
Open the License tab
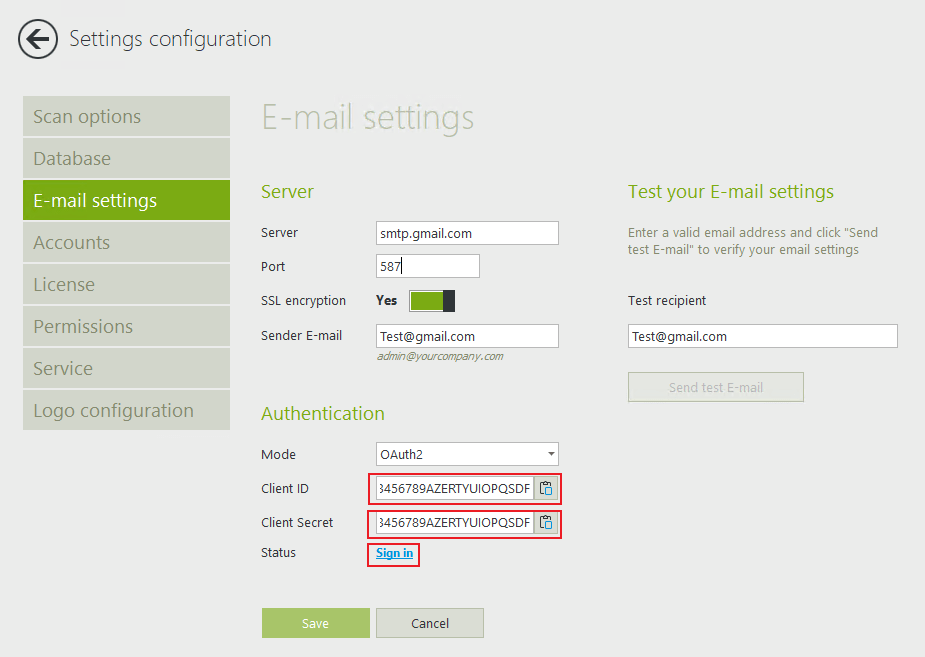[x=126, y=285]
